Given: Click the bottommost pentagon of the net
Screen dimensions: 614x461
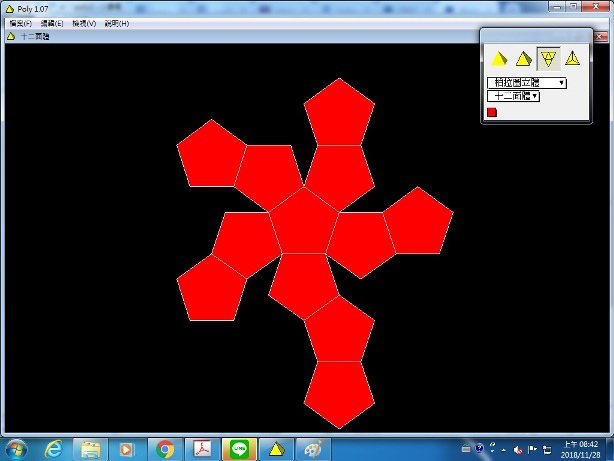Looking at the screenshot, I should pyautogui.click(x=340, y=393).
